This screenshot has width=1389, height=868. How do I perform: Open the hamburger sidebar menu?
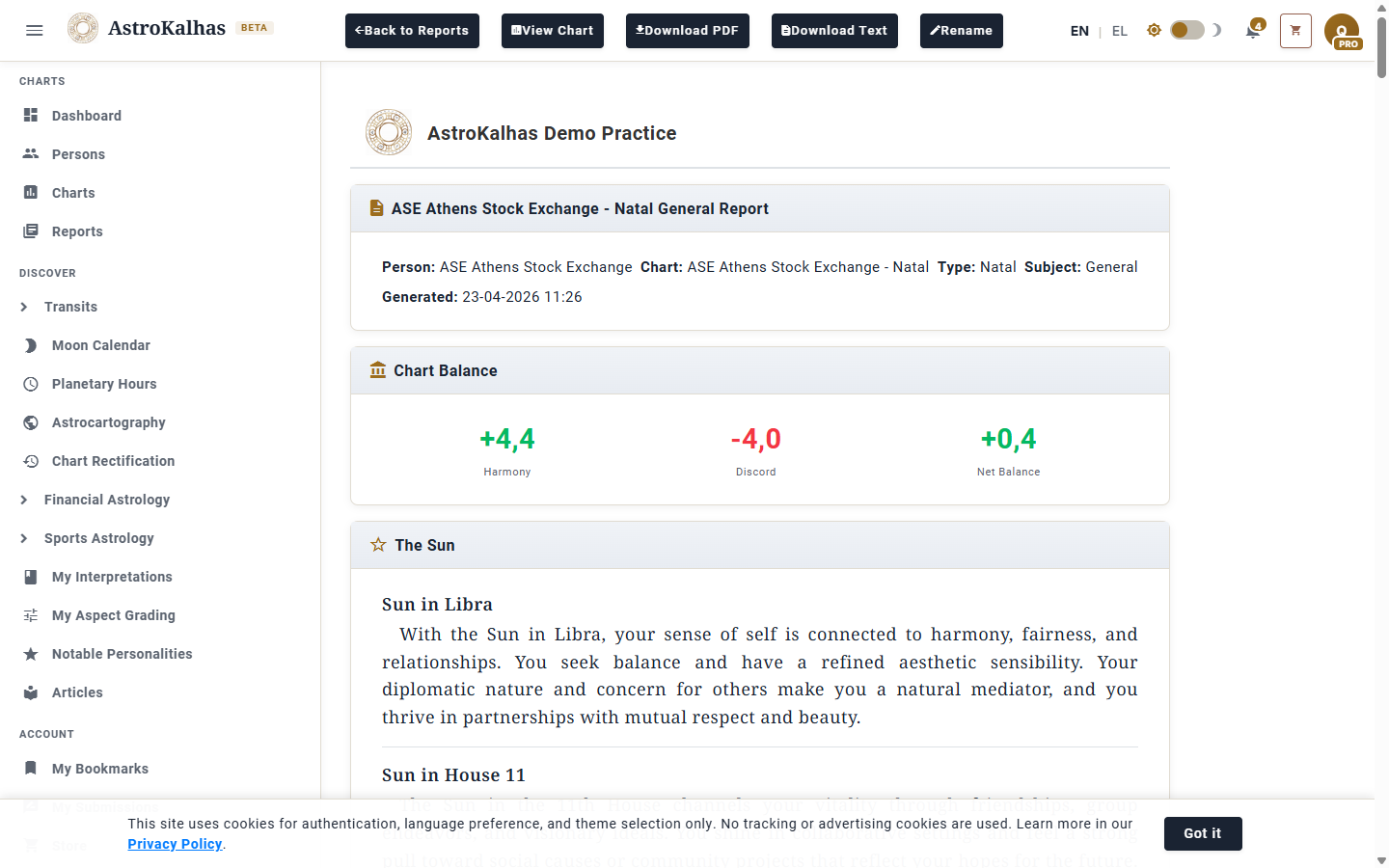click(x=35, y=30)
